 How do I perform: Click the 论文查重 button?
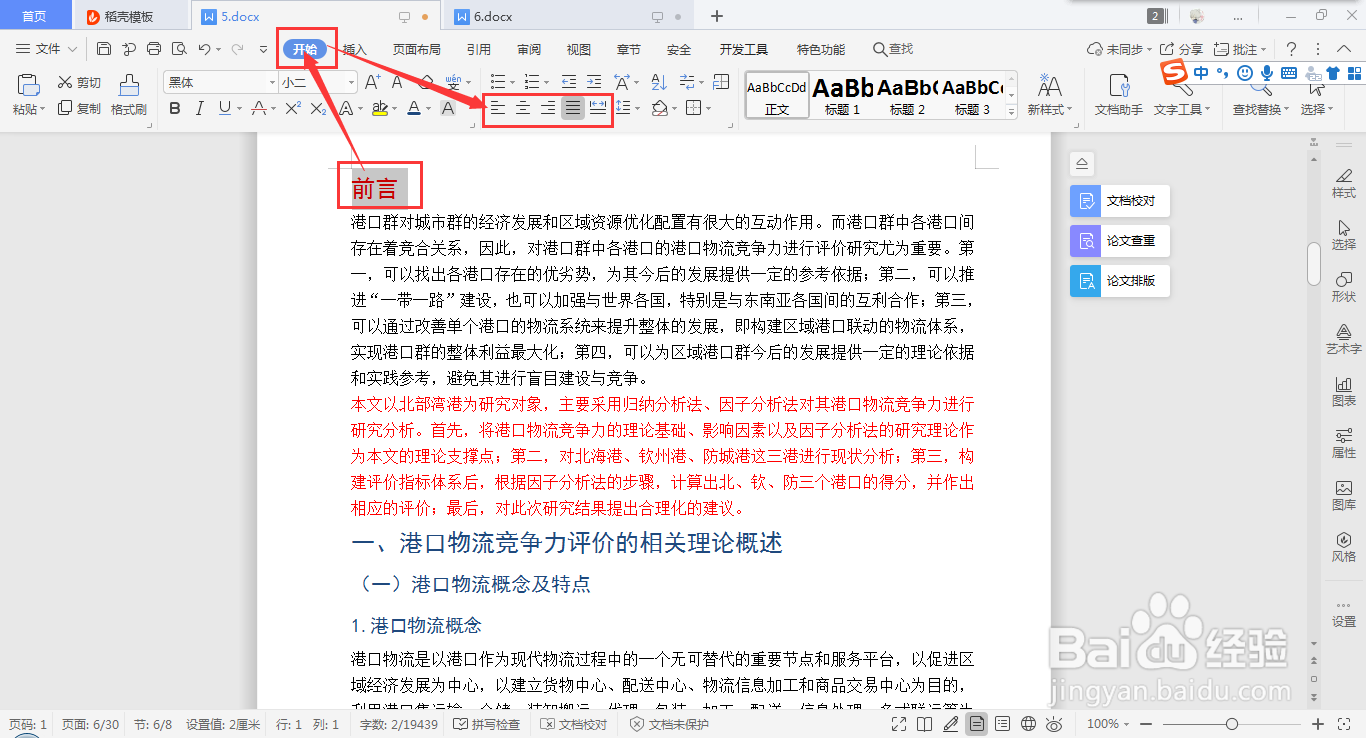point(1119,240)
